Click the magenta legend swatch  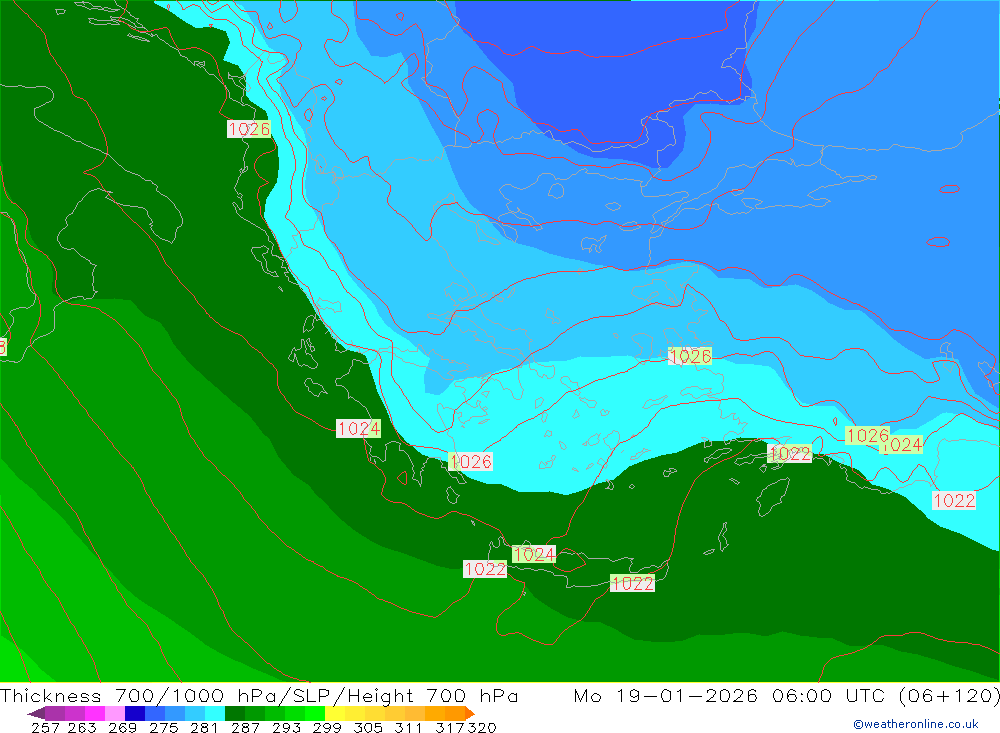[94, 713]
